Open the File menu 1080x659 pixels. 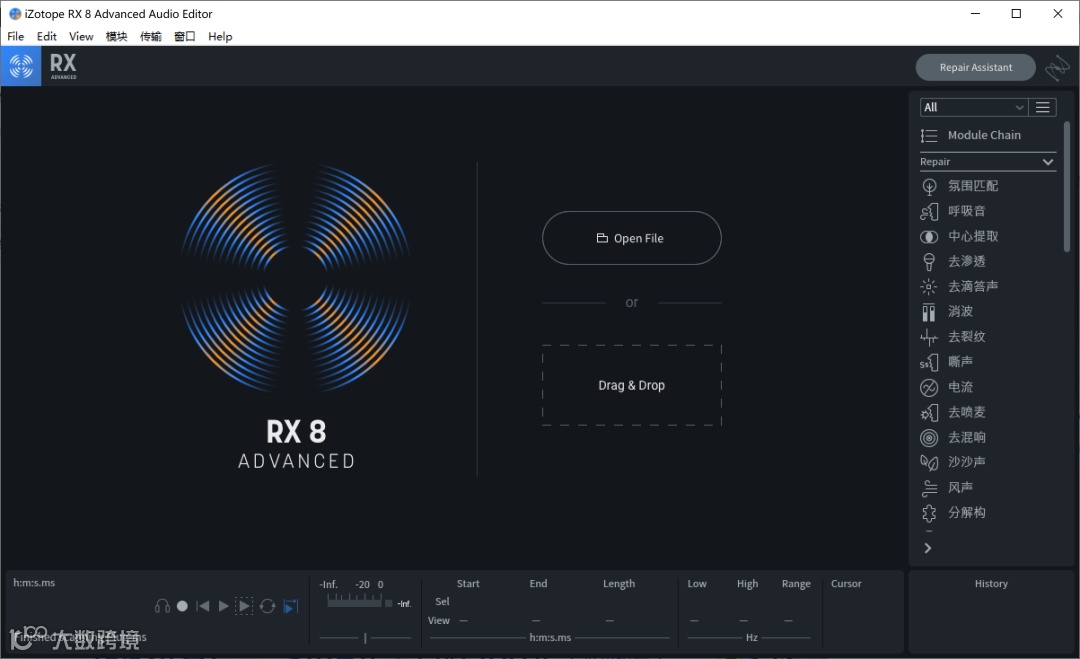point(16,36)
